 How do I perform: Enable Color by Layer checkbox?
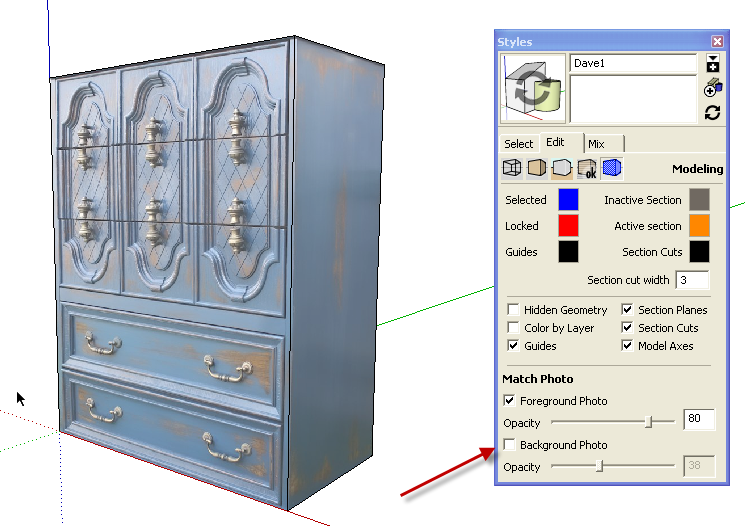(513, 328)
